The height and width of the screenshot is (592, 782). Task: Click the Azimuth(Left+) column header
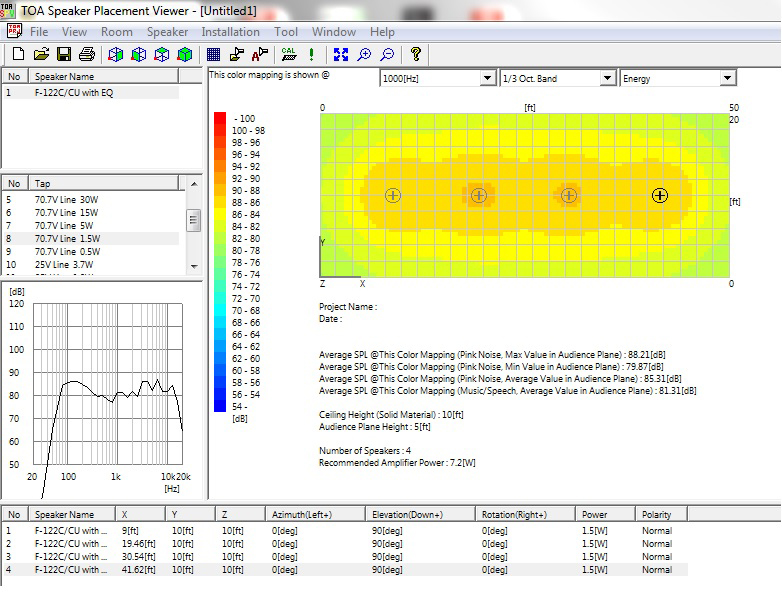315,515
